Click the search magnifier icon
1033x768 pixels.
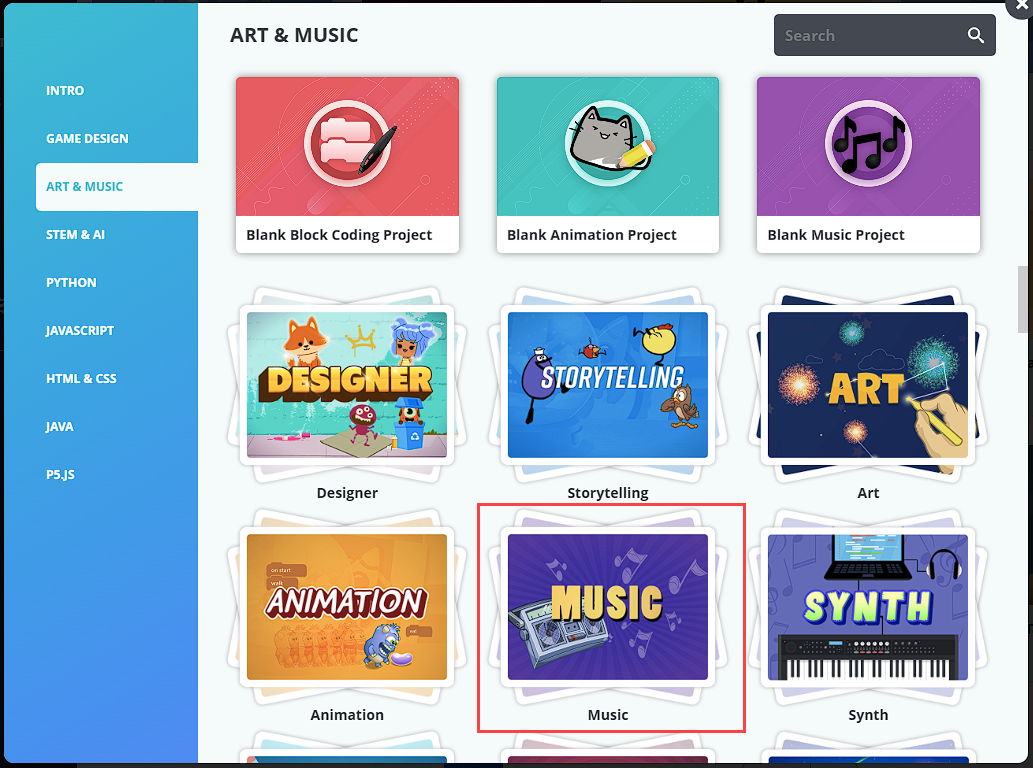pyautogui.click(x=976, y=36)
